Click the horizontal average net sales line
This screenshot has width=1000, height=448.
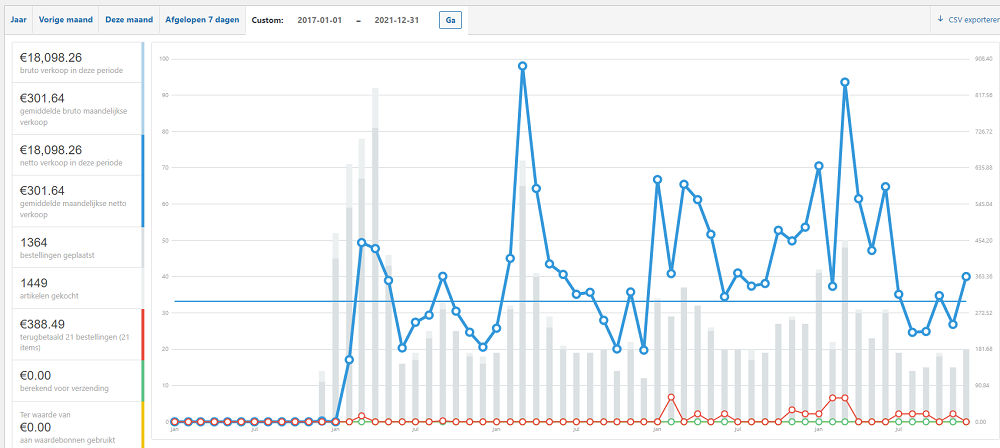click(x=570, y=301)
